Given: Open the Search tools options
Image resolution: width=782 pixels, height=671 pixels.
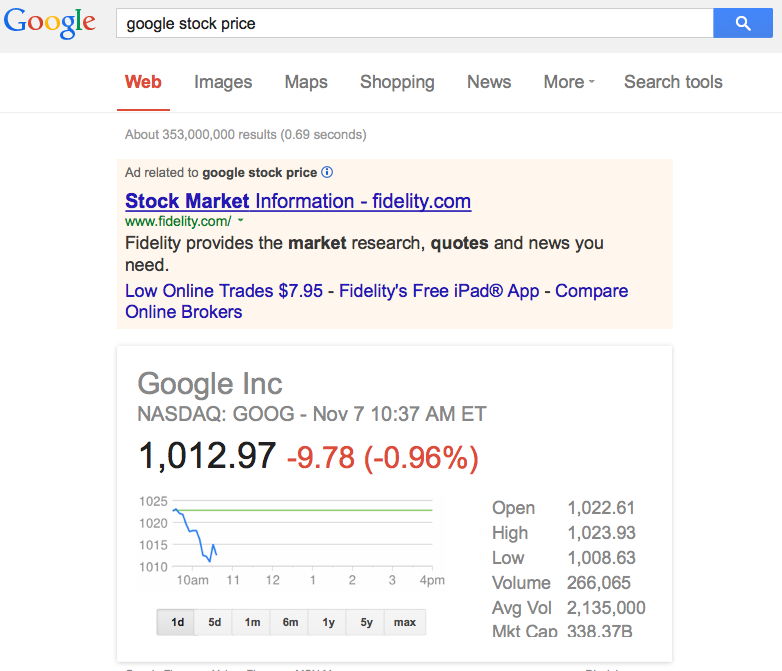Looking at the screenshot, I should (x=673, y=82).
